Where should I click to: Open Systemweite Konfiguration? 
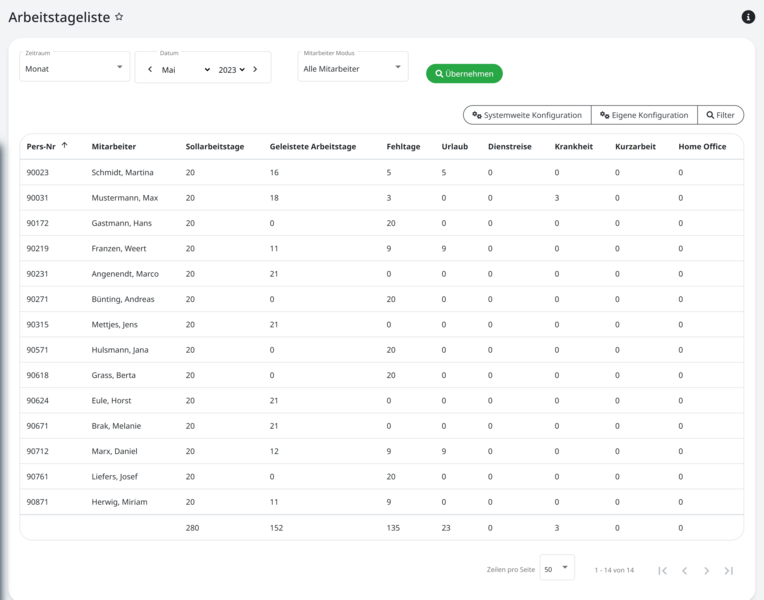point(527,115)
